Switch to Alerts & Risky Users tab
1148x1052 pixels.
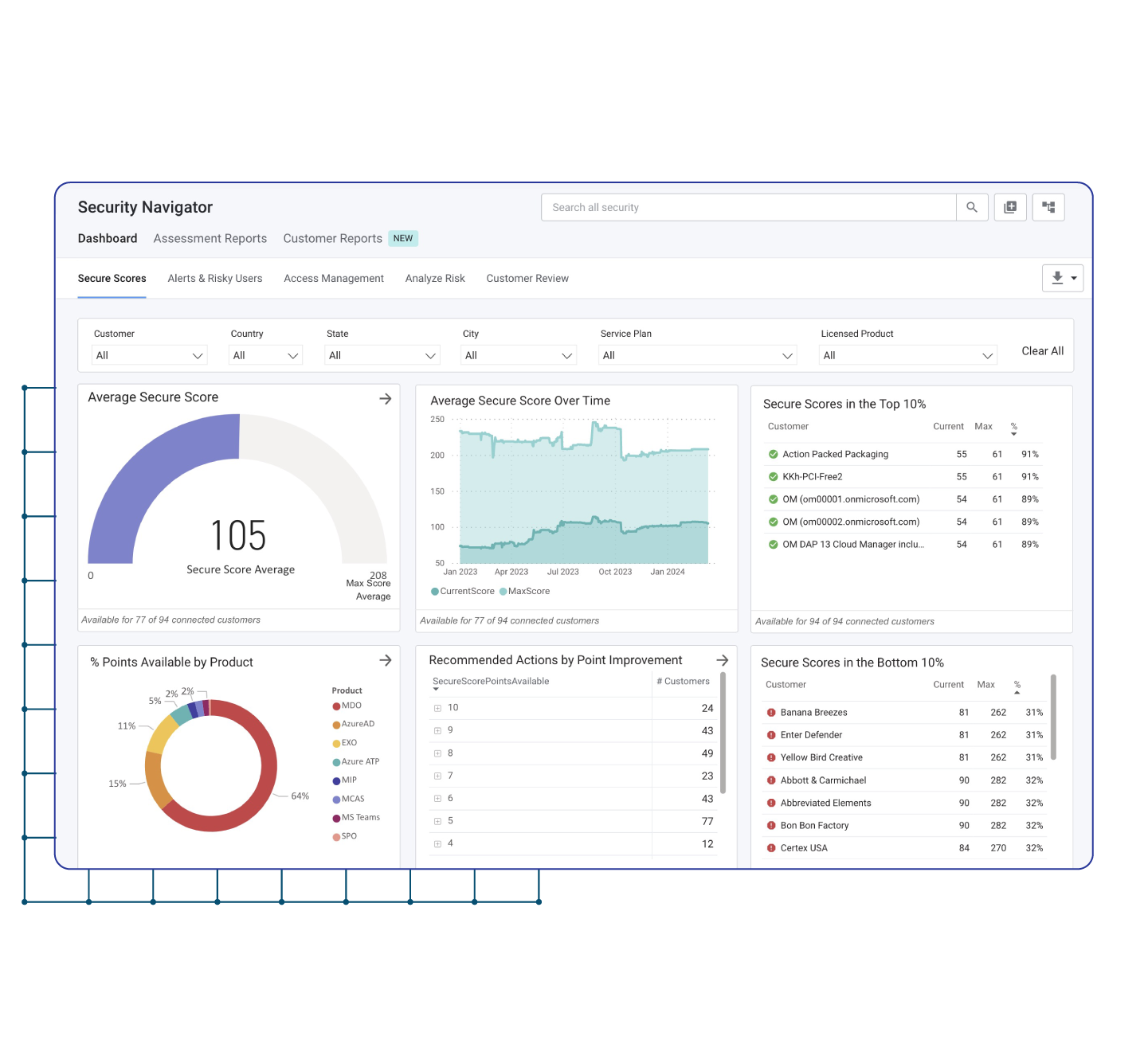(x=214, y=278)
